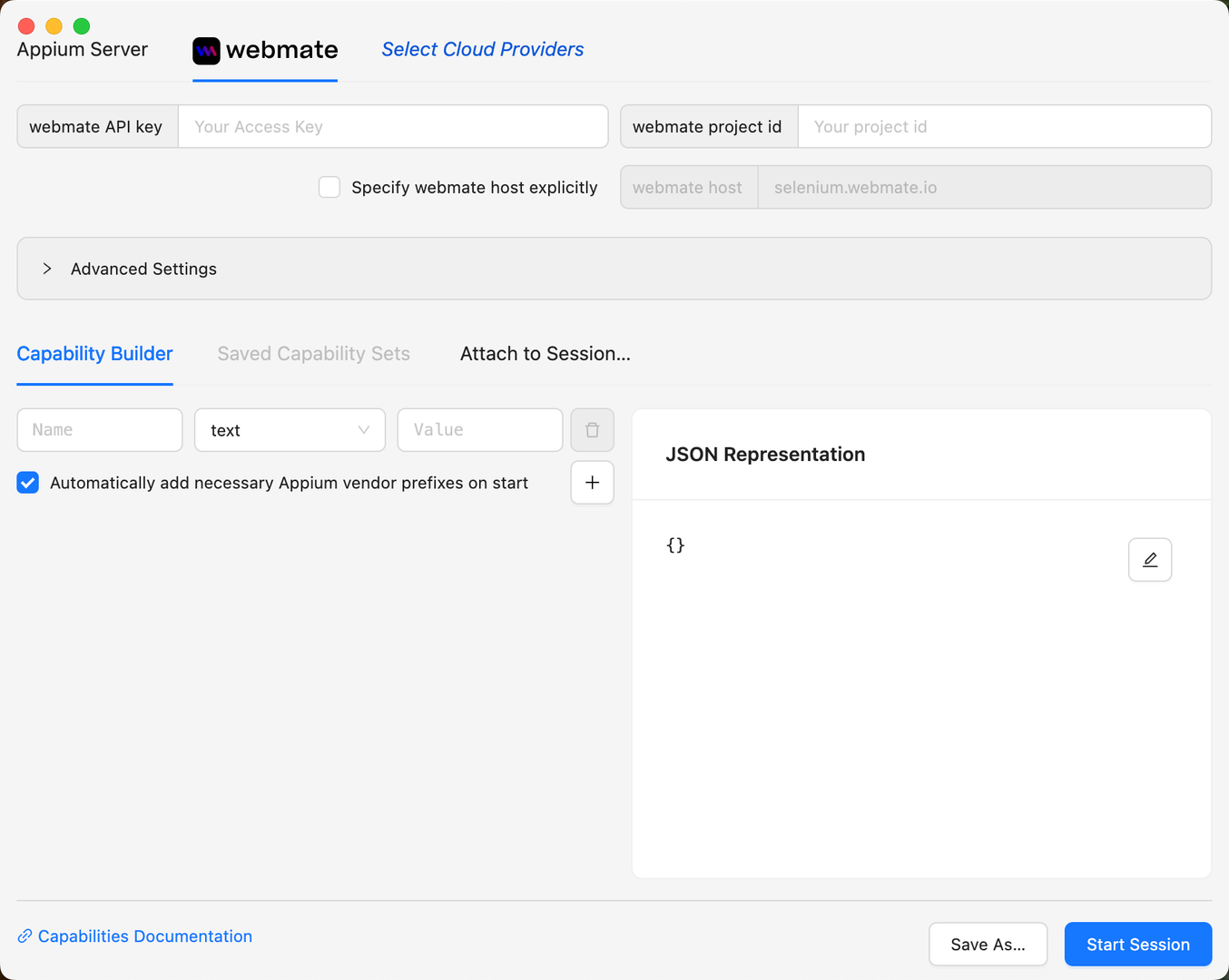
Task: Click the link icon beside Capabilities Documentation
Action: [x=25, y=936]
